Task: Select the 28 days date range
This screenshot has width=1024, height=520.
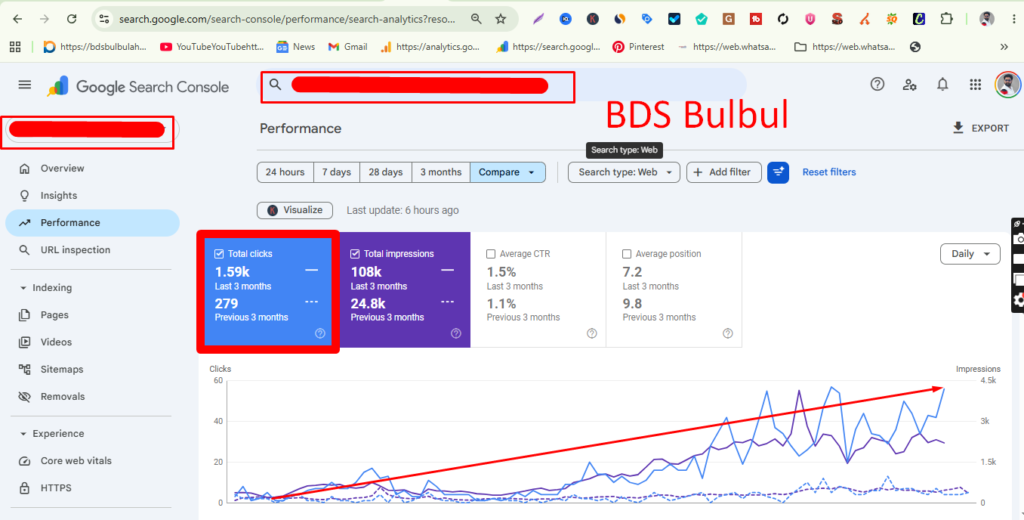Action: click(385, 172)
